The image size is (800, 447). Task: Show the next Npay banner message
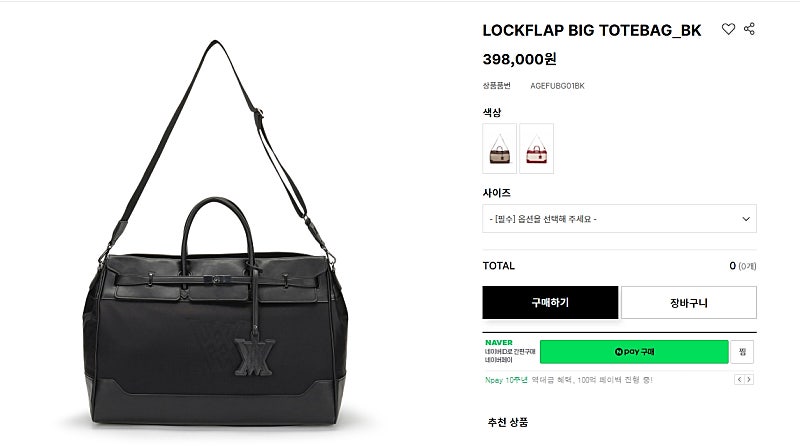pyautogui.click(x=748, y=380)
